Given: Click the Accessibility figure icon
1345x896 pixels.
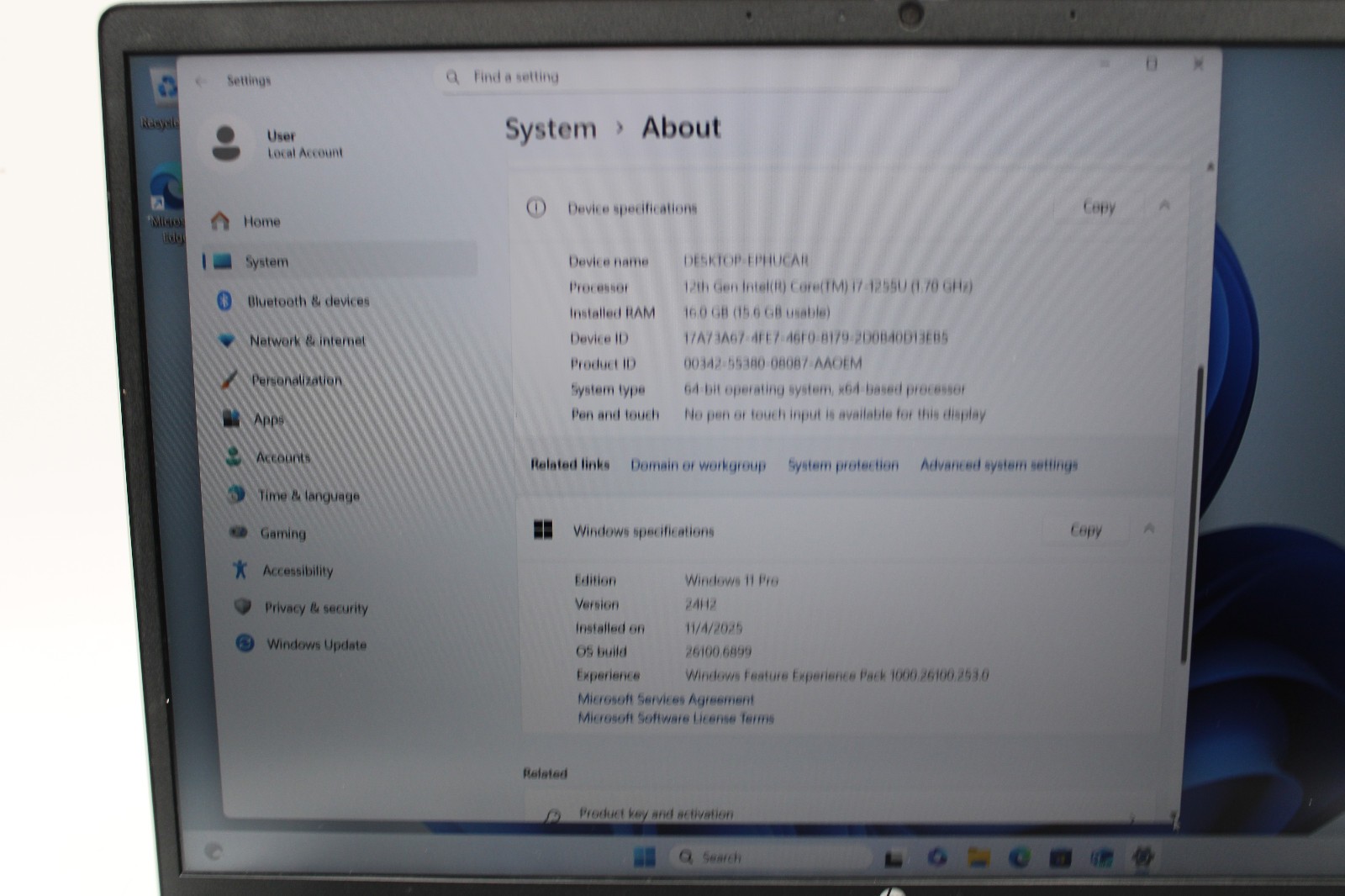Looking at the screenshot, I should (240, 570).
